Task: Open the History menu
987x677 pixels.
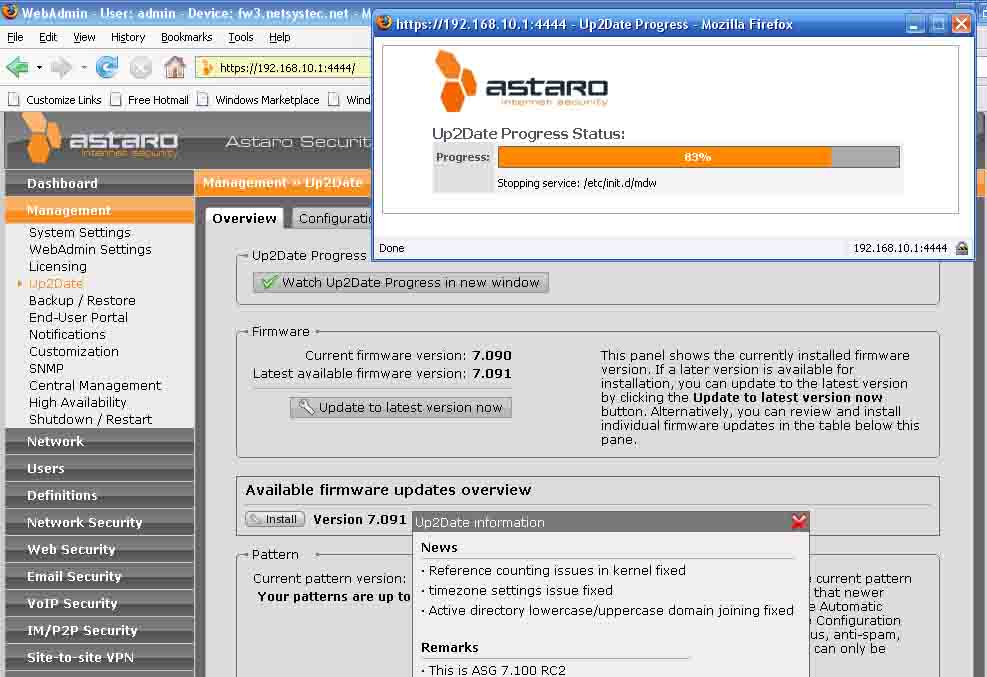Action: pyautogui.click(x=128, y=37)
